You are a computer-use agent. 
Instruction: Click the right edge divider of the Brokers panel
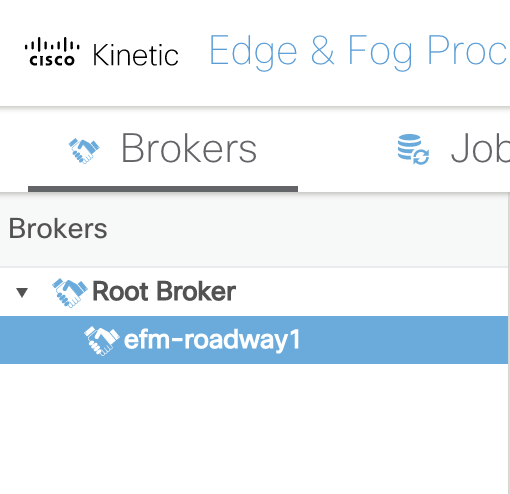[509, 343]
